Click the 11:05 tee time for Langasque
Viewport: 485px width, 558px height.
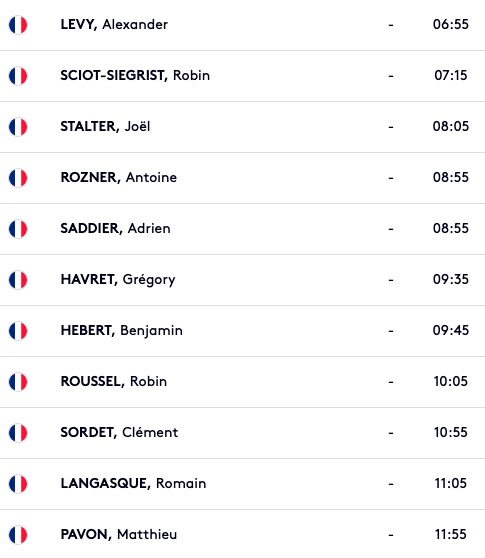click(450, 483)
